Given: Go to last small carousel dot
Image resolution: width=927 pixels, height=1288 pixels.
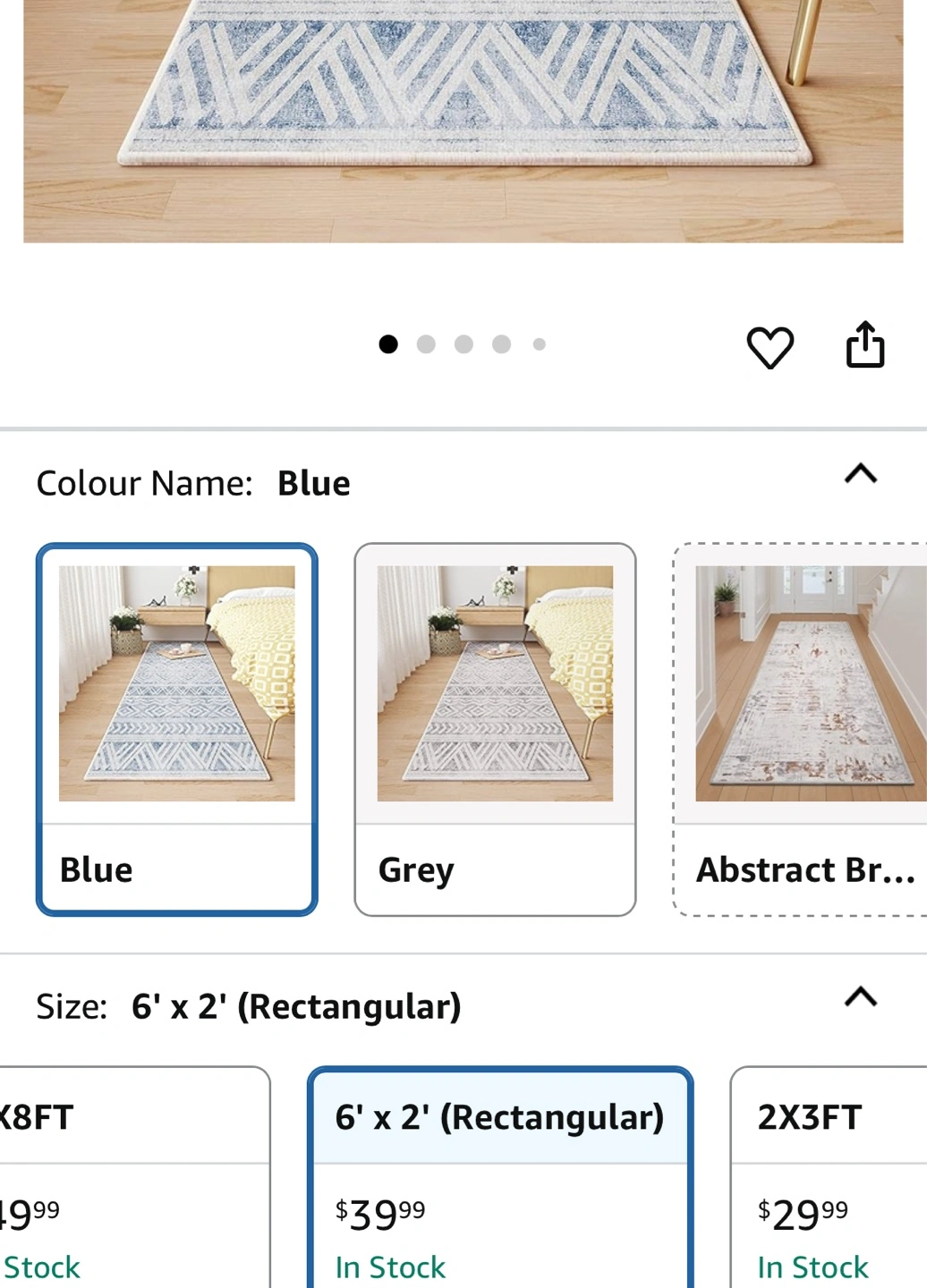Looking at the screenshot, I should pos(539,344).
